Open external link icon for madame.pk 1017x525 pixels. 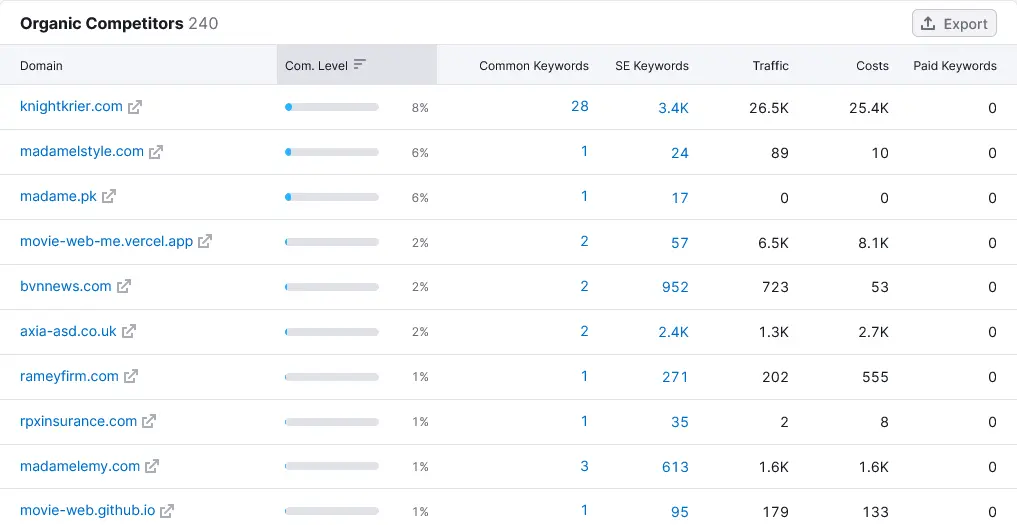click(x=109, y=197)
